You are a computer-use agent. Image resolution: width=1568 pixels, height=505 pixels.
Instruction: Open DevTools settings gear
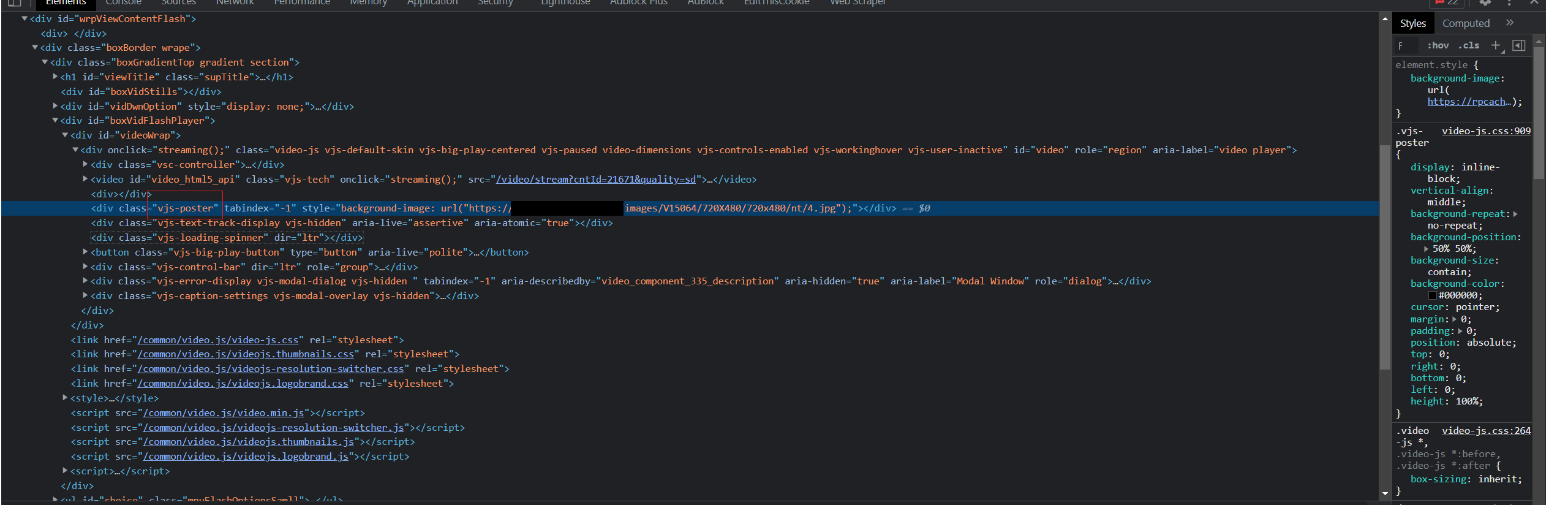pyautogui.click(x=1485, y=2)
